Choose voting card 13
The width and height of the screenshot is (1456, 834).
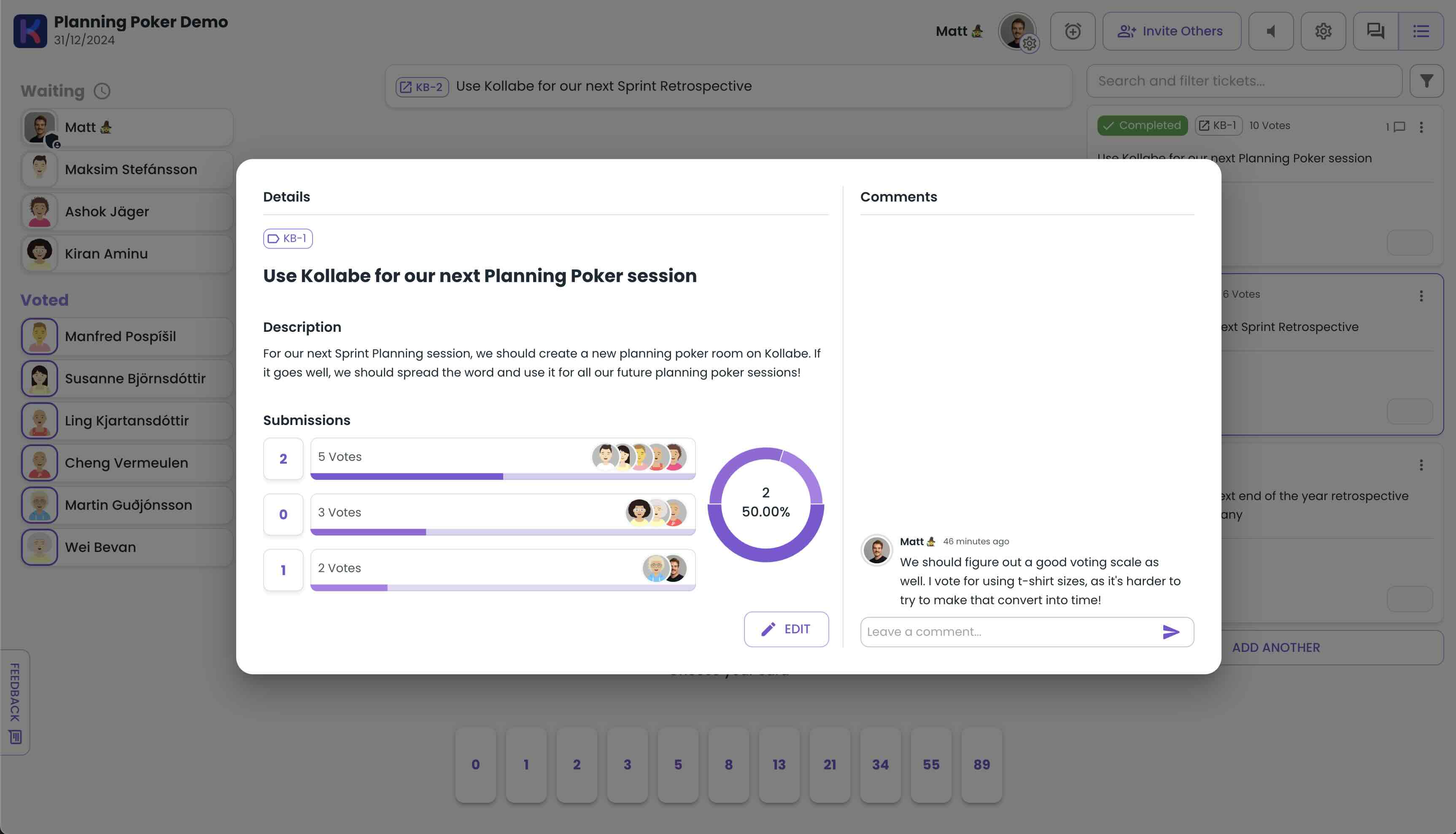click(x=779, y=765)
